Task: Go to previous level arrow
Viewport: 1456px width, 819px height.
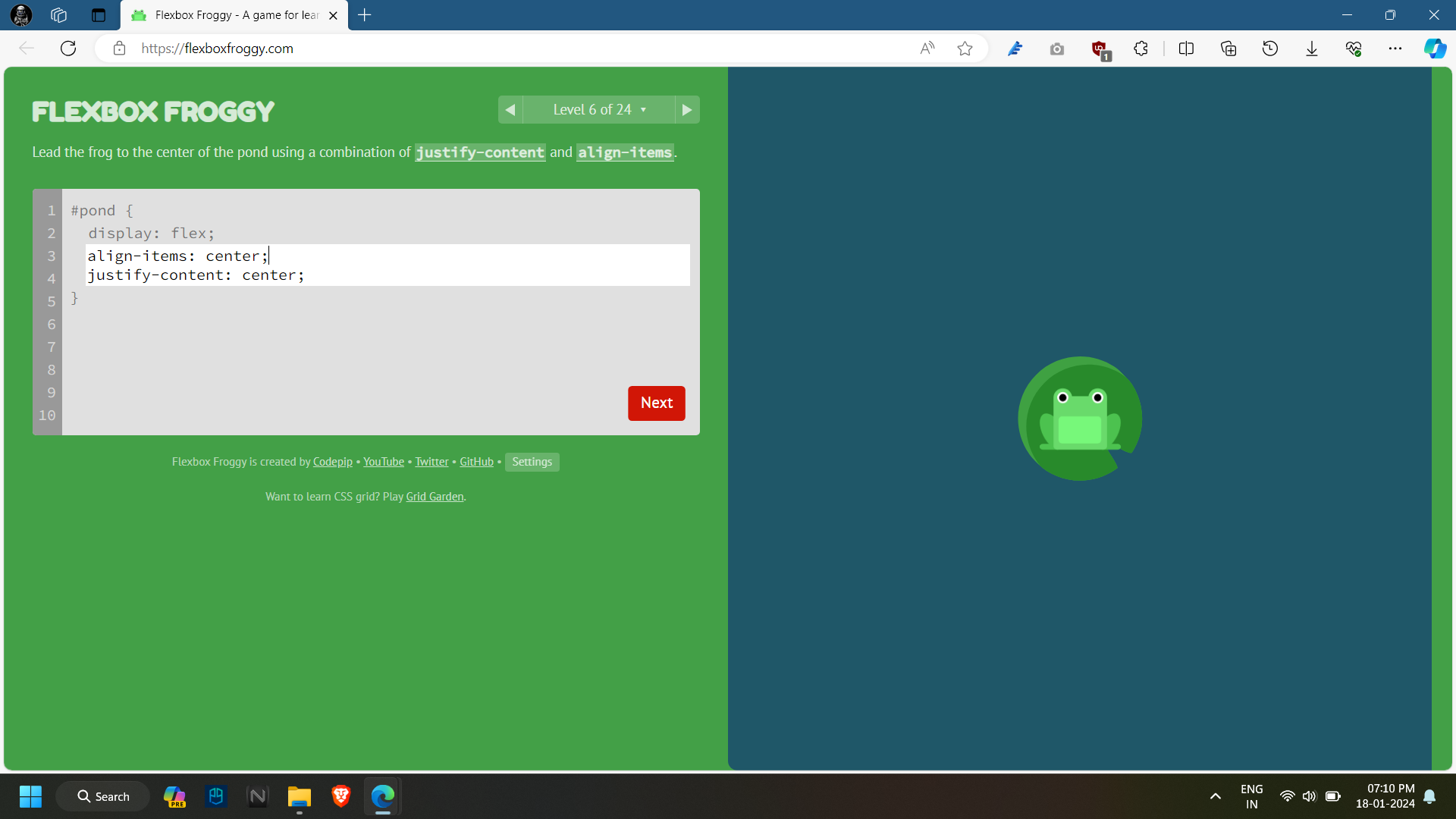Action: (510, 110)
